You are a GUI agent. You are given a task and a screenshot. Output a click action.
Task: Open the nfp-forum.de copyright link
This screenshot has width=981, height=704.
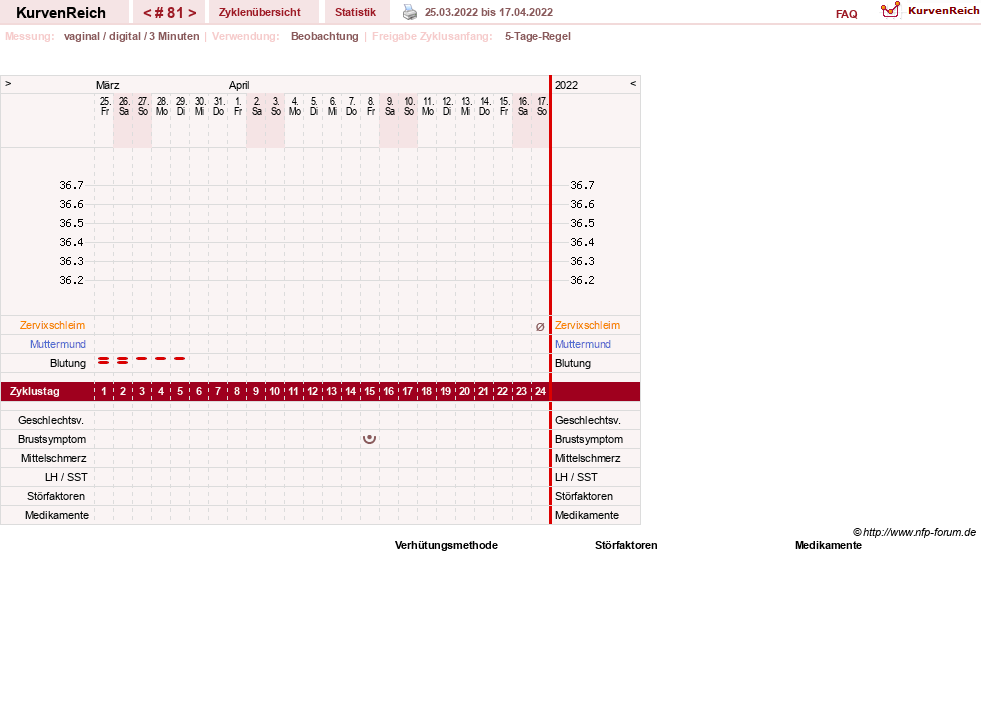point(915,533)
